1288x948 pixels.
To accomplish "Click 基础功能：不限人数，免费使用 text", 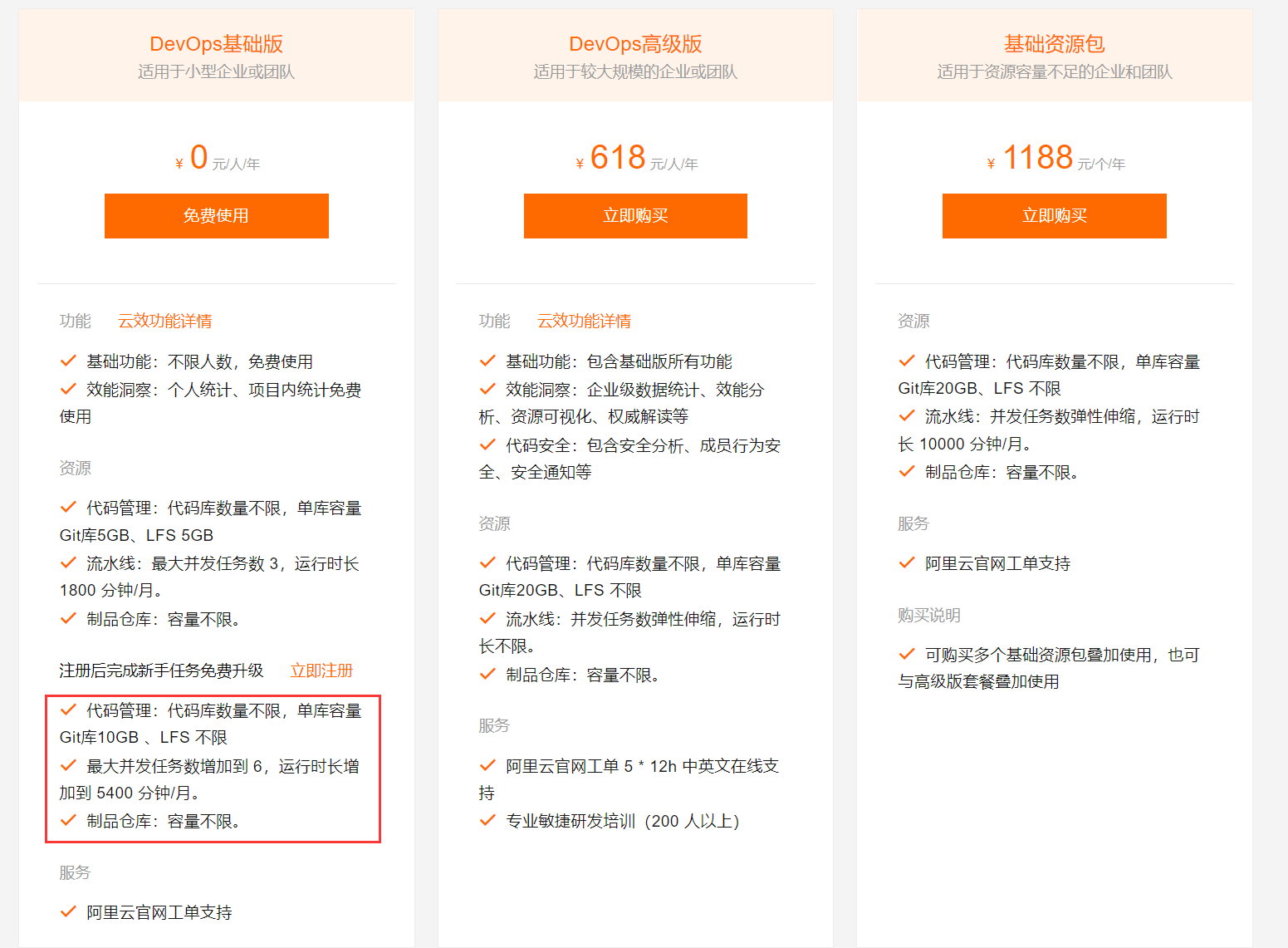I will tap(199, 362).
